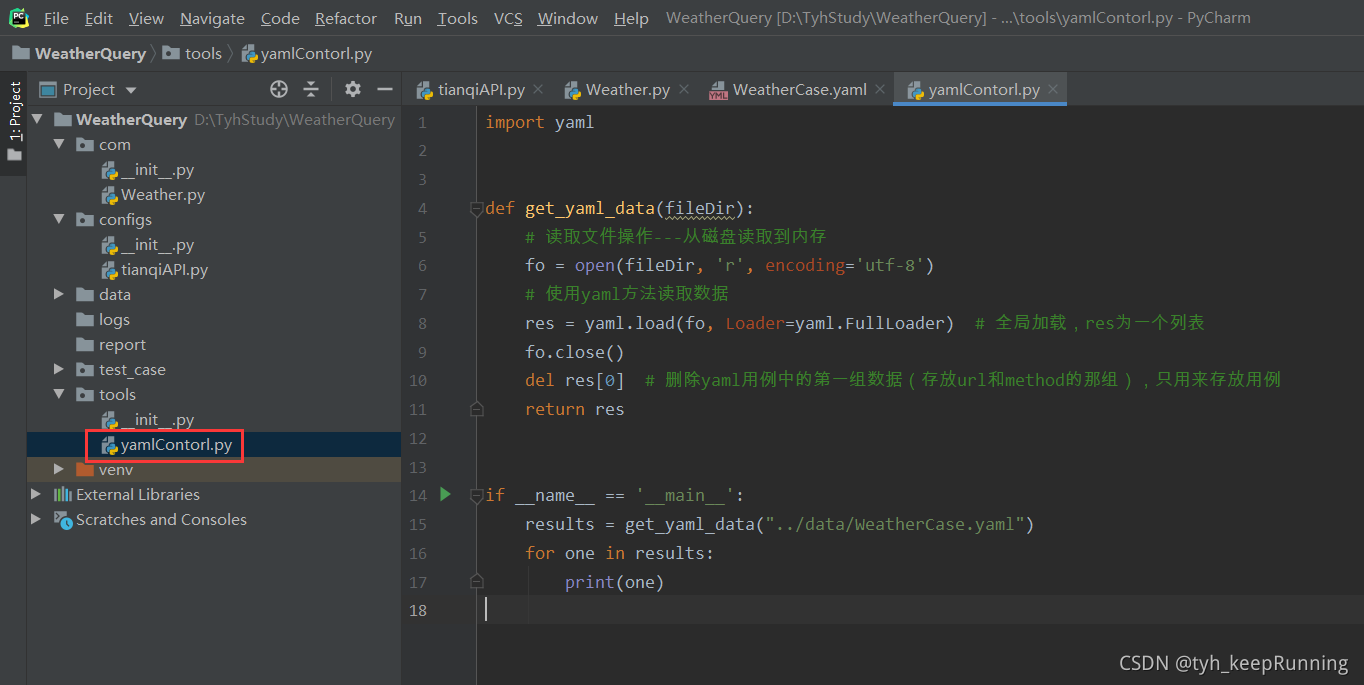1364x685 pixels.
Task: Select yamlContorl.py in the project tree
Action: point(167,444)
